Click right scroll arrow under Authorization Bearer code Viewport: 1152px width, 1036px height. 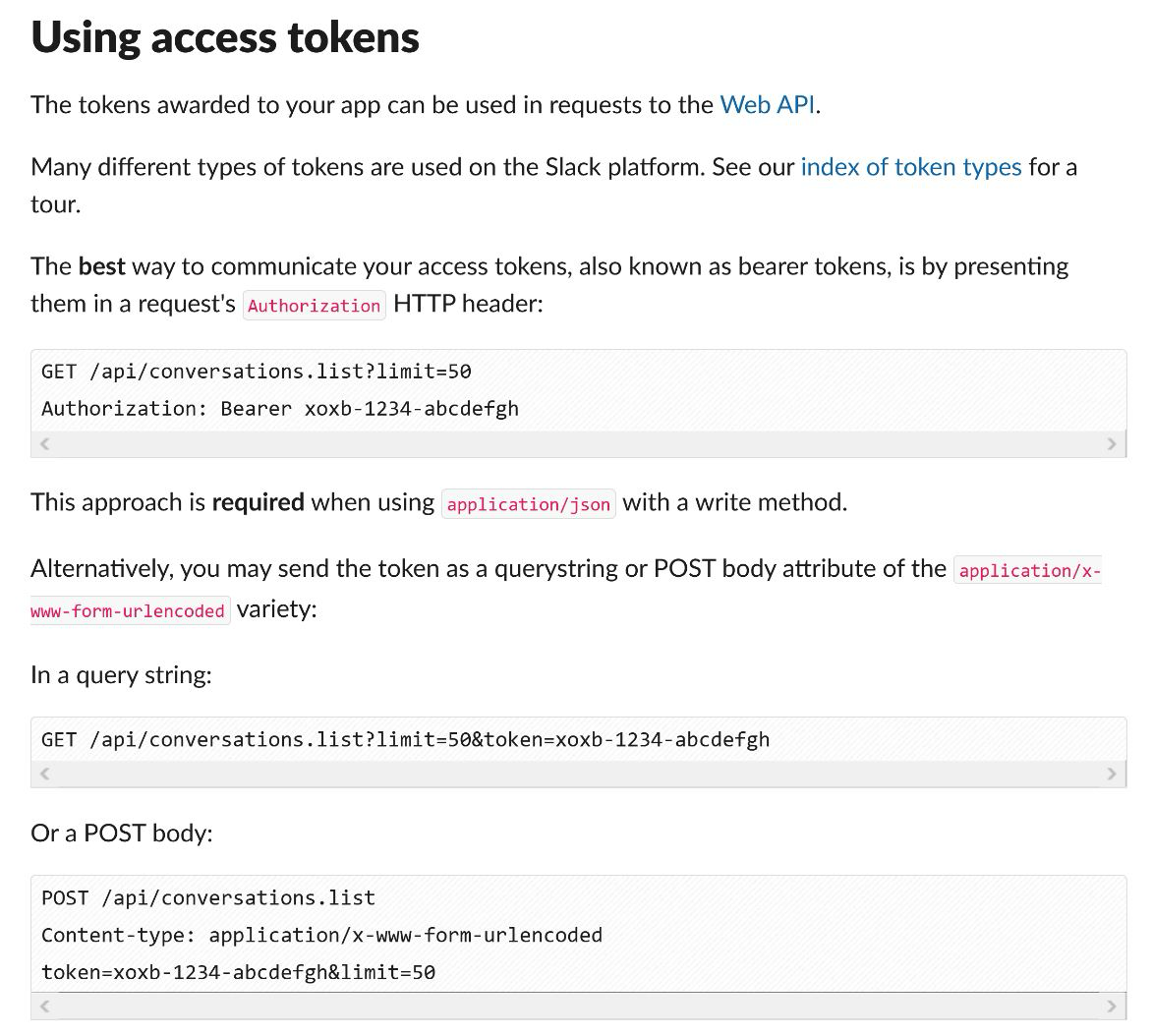[x=1112, y=444]
